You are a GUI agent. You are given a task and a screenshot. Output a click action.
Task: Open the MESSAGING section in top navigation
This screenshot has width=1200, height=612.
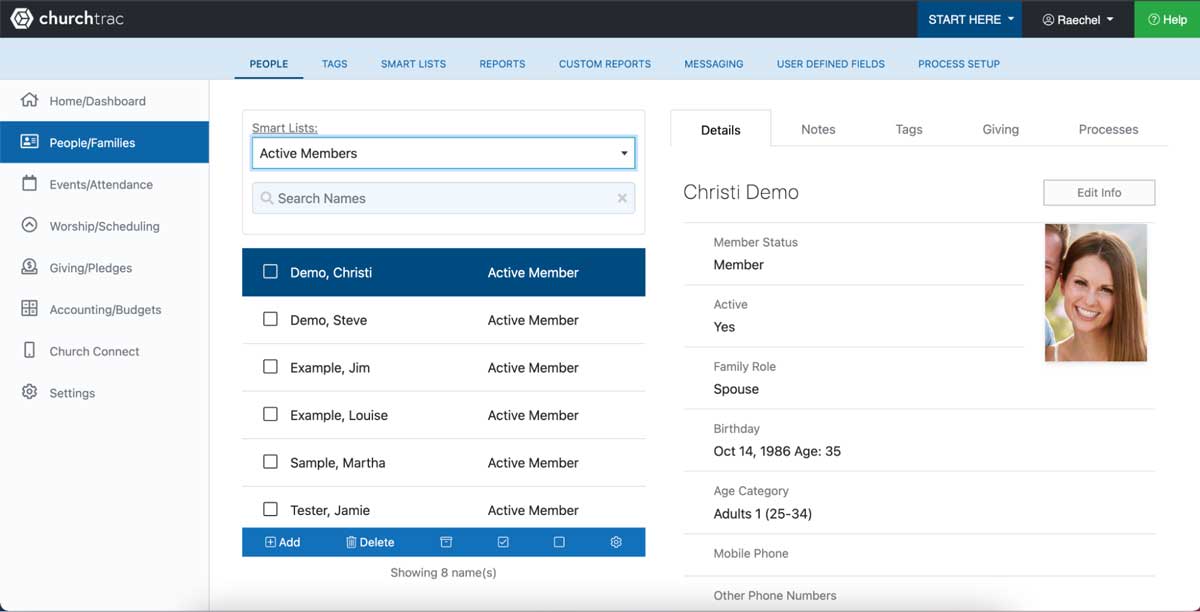click(x=713, y=63)
